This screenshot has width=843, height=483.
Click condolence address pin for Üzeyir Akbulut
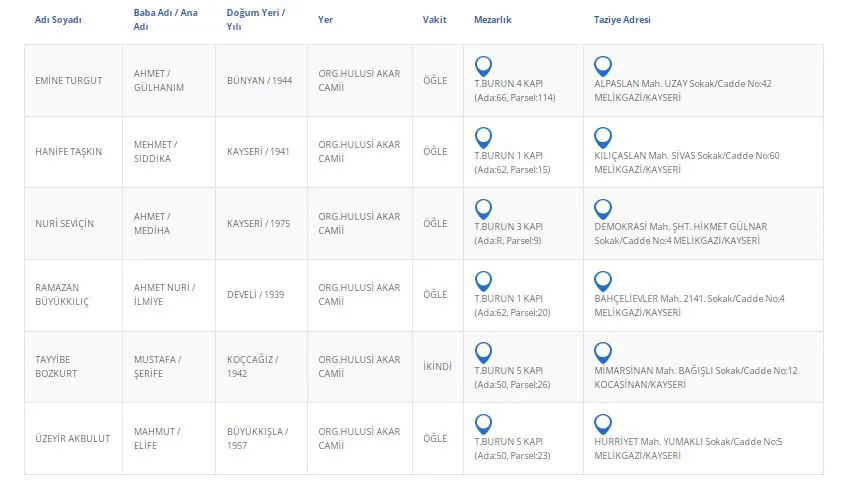tap(602, 424)
